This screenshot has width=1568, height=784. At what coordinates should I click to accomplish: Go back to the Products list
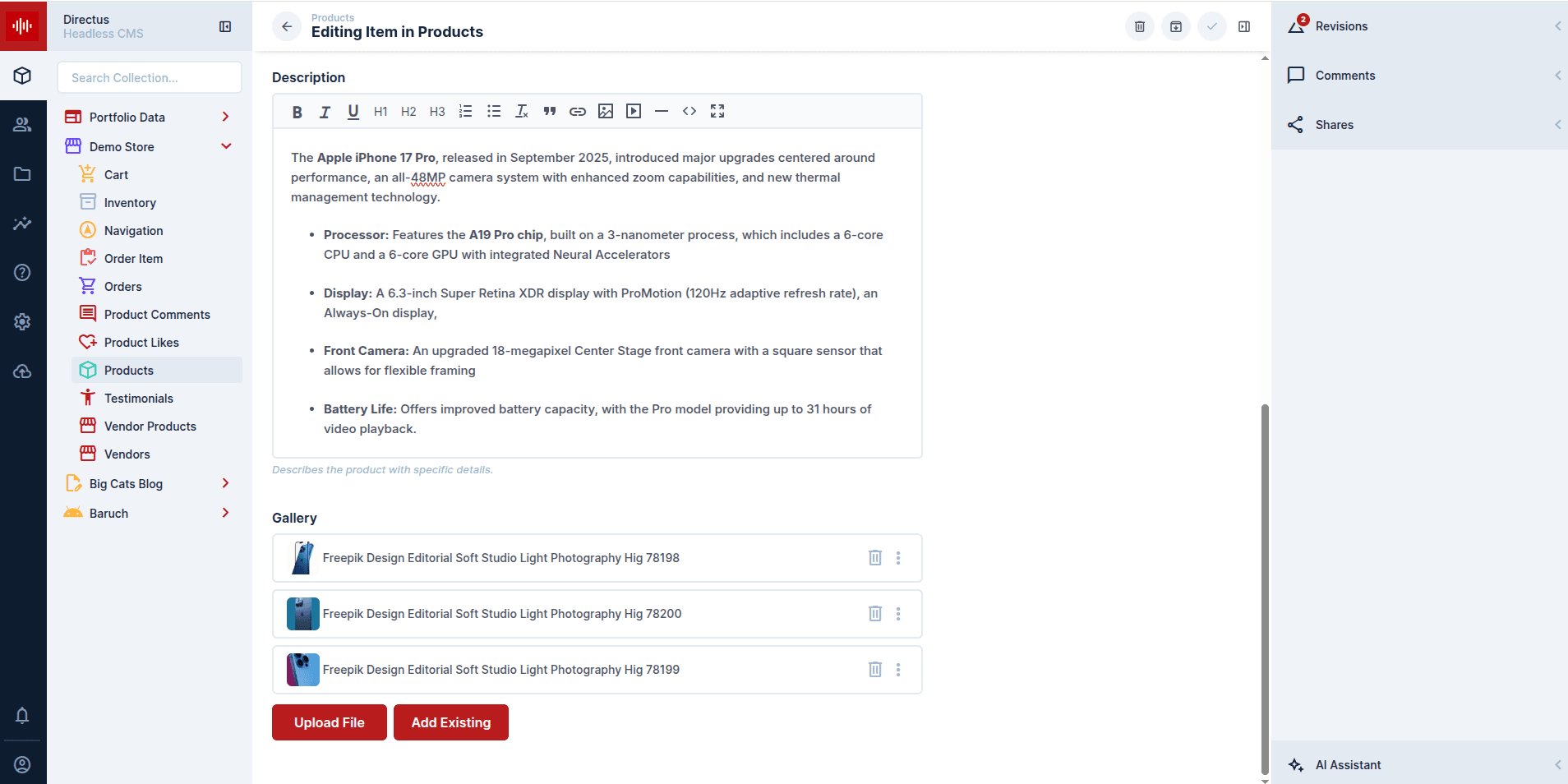pyautogui.click(x=287, y=26)
